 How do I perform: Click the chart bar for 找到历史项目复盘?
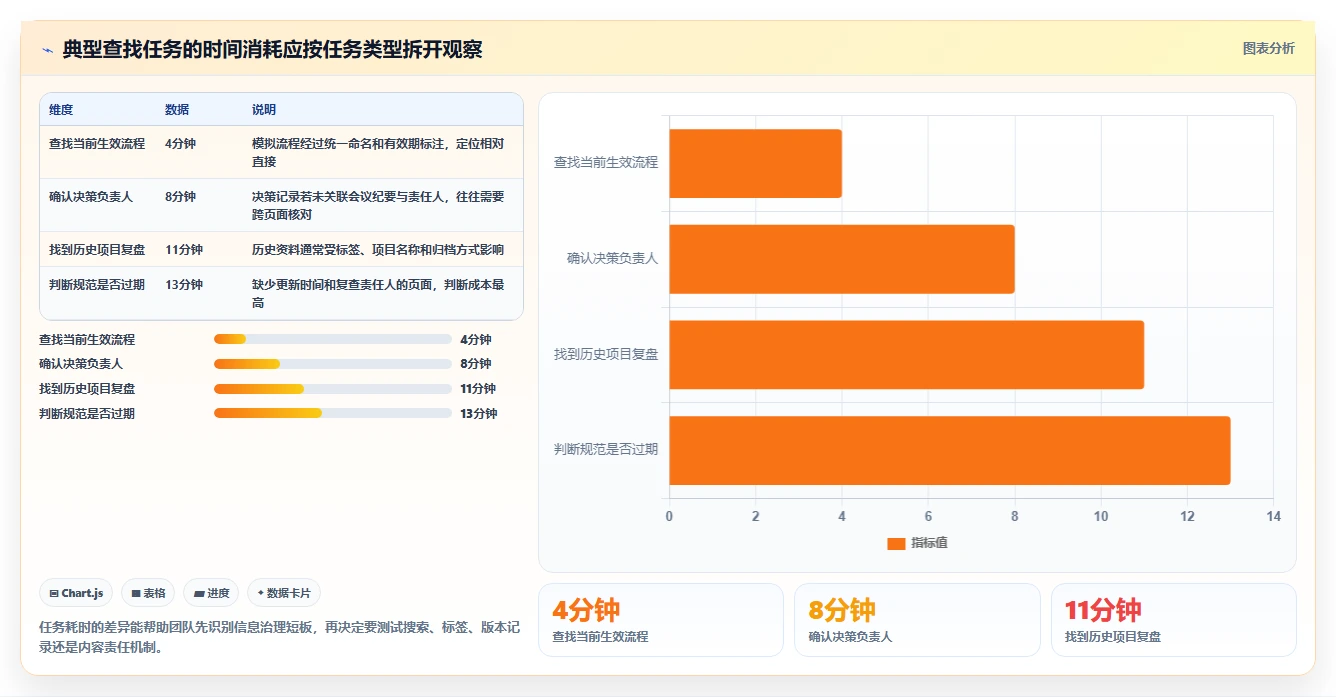906,354
